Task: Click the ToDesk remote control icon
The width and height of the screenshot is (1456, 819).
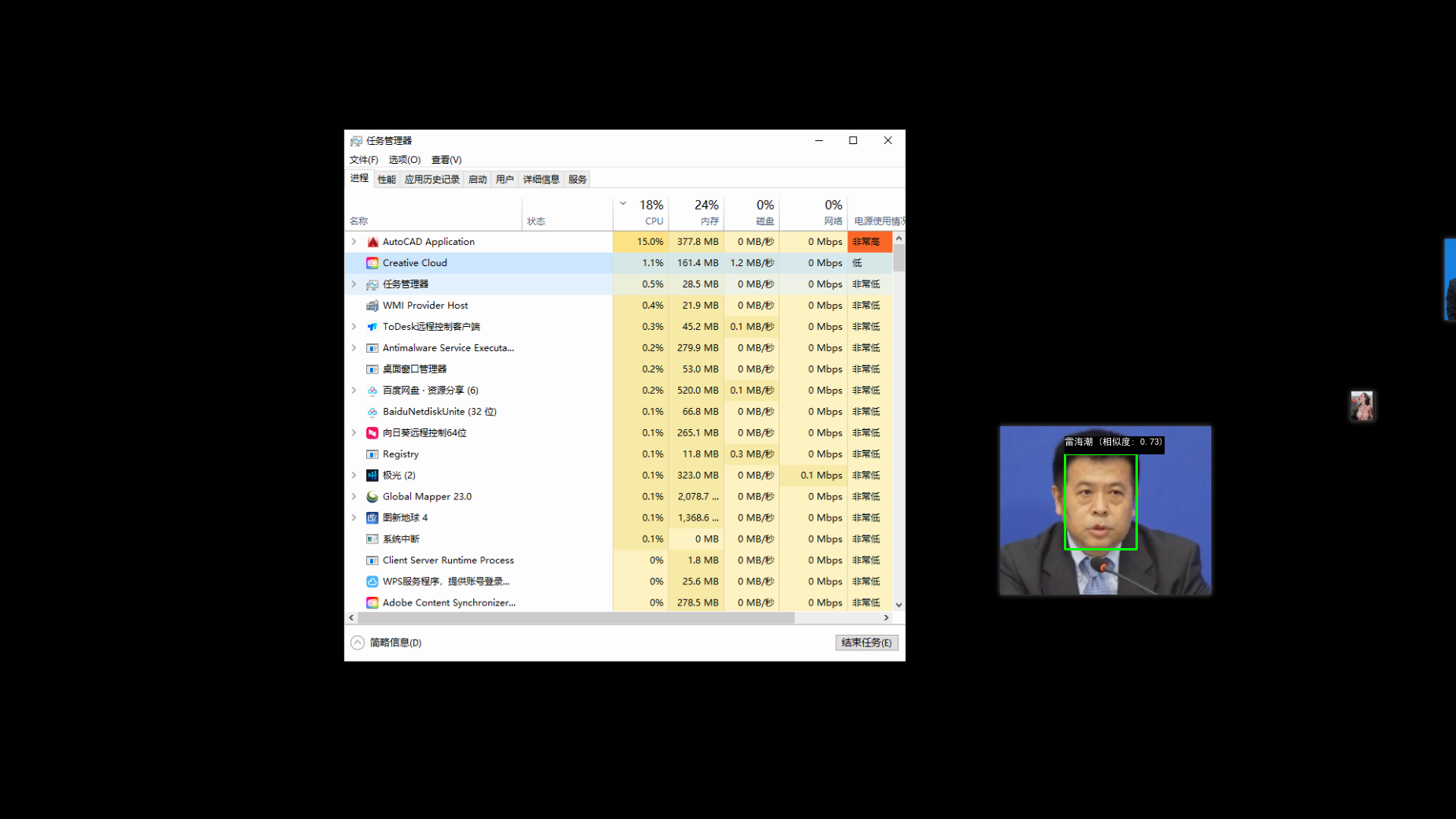Action: pos(372,327)
